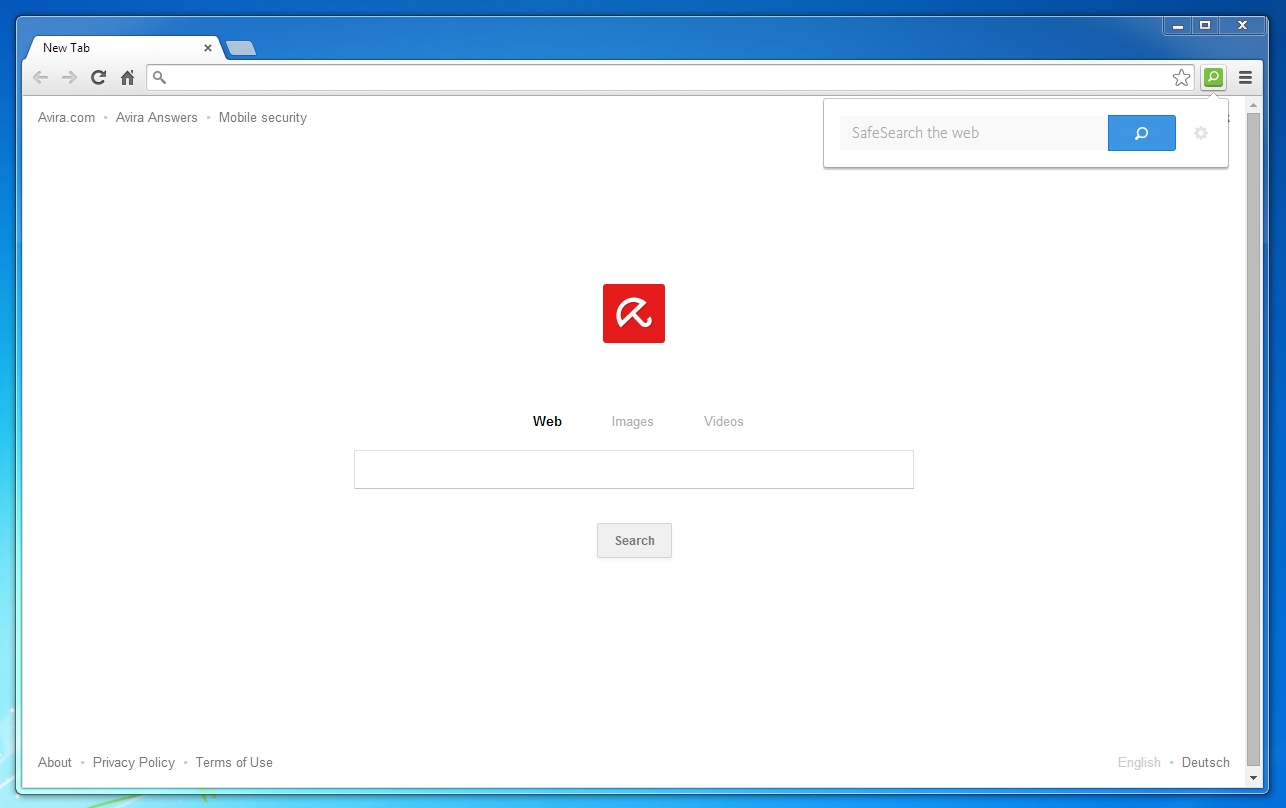Open the Avira Answers link
1286x808 pixels.
(x=157, y=118)
